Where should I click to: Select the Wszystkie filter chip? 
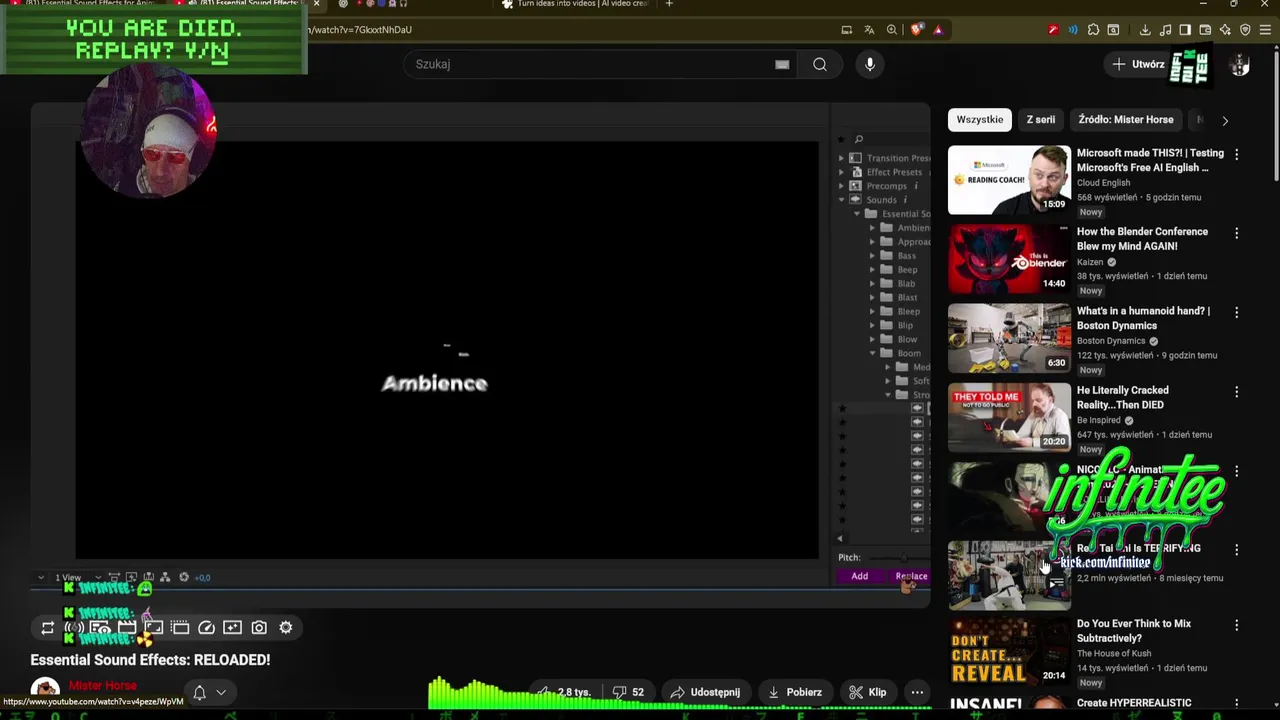click(980, 119)
